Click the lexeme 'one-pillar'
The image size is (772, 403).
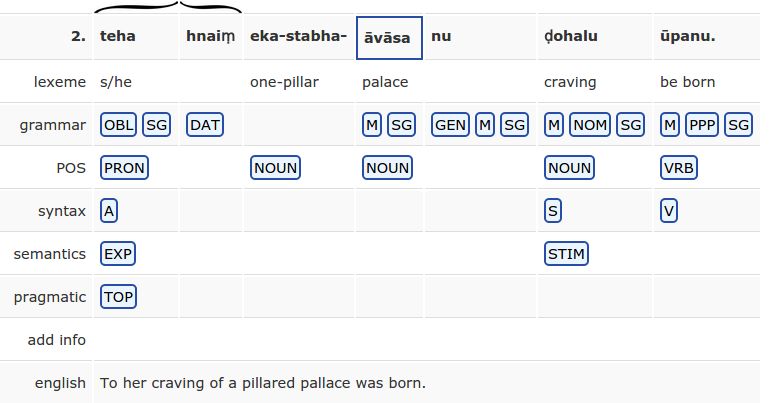(x=284, y=82)
